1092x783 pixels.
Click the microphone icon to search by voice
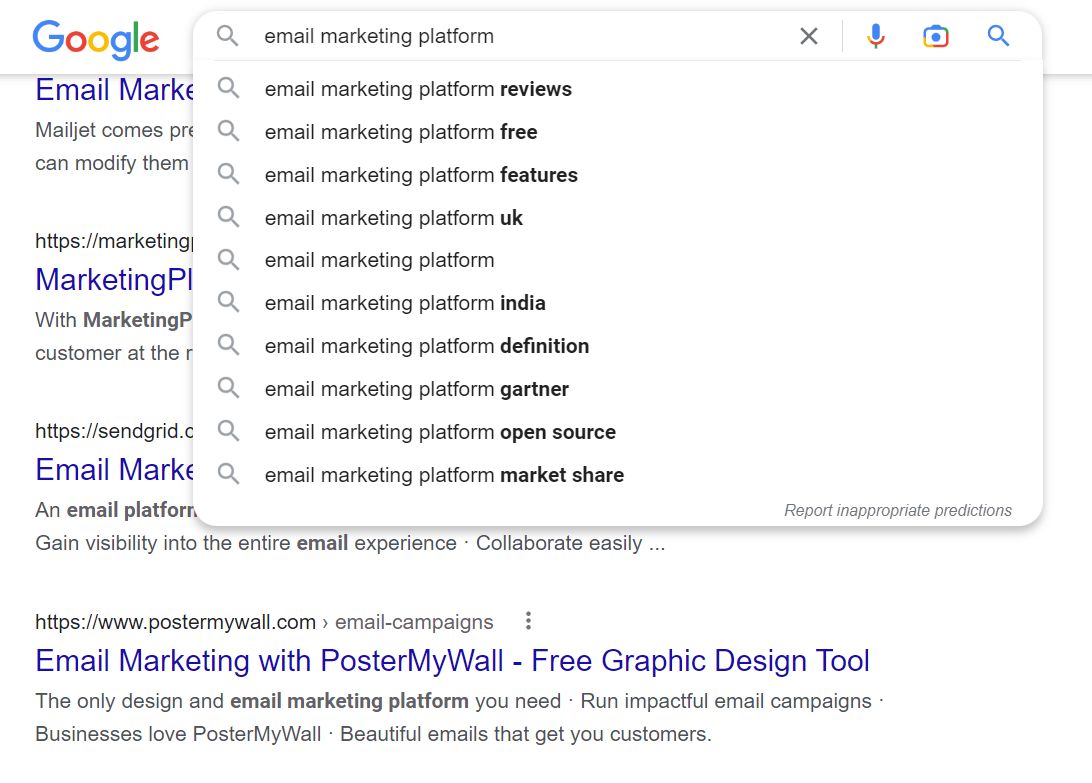point(876,36)
